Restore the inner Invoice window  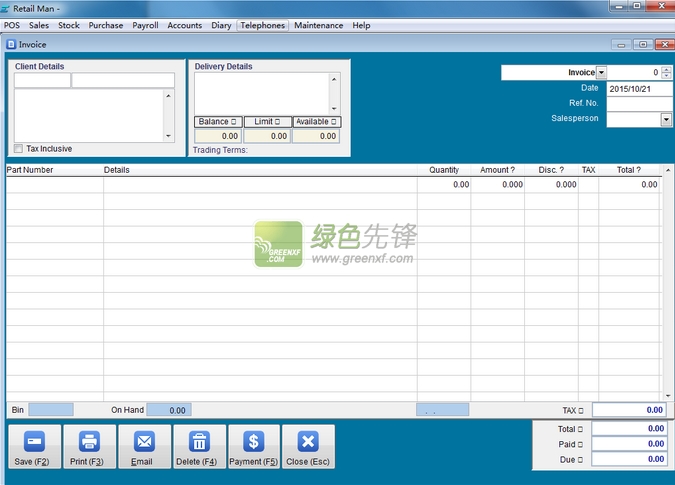pos(643,44)
